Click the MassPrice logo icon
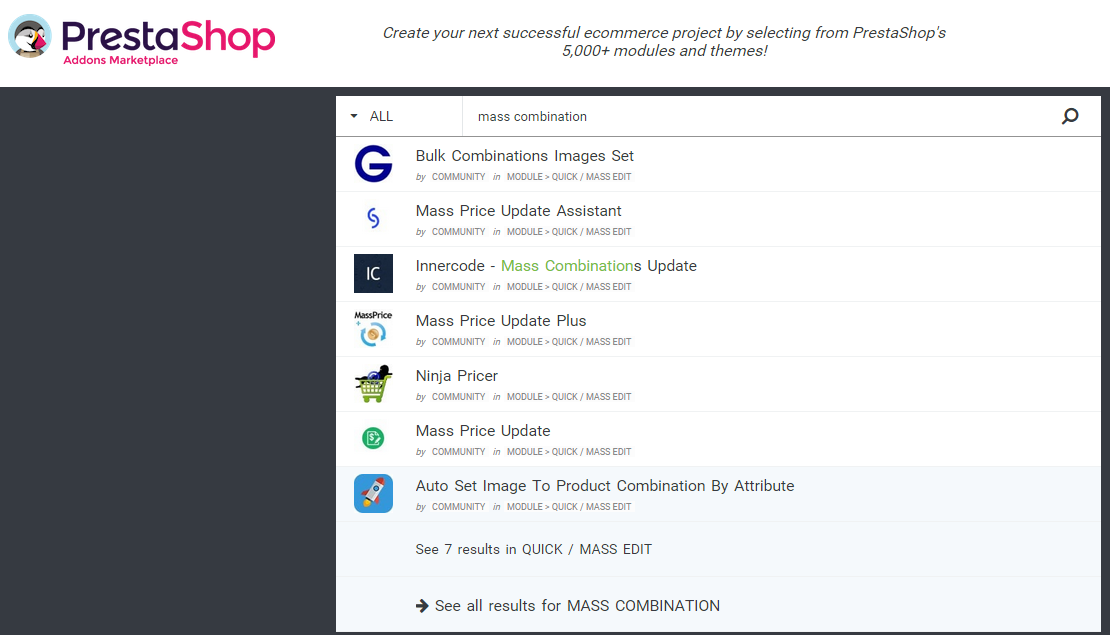The height and width of the screenshot is (635, 1110). (373, 328)
